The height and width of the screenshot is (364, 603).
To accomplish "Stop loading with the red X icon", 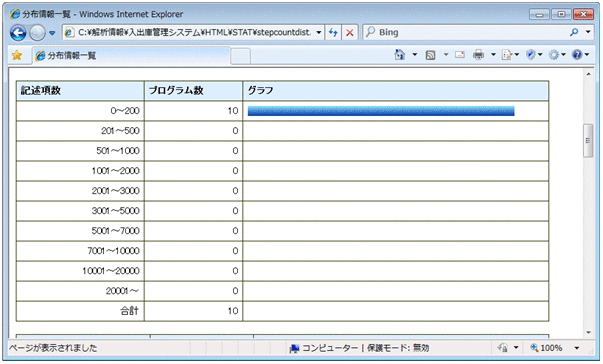I will pos(350,32).
